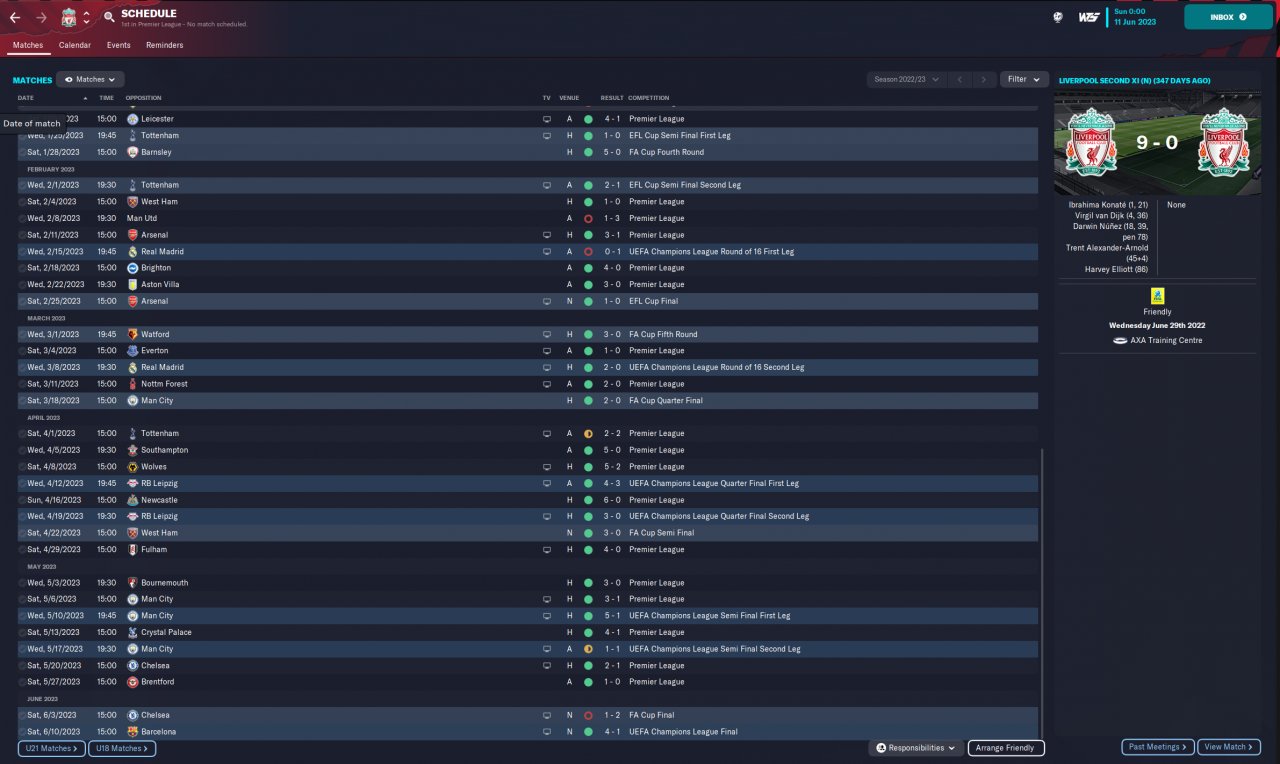Open the Season 2022/23 dropdown
Screen dimensions: 1280x764
pos(907,79)
